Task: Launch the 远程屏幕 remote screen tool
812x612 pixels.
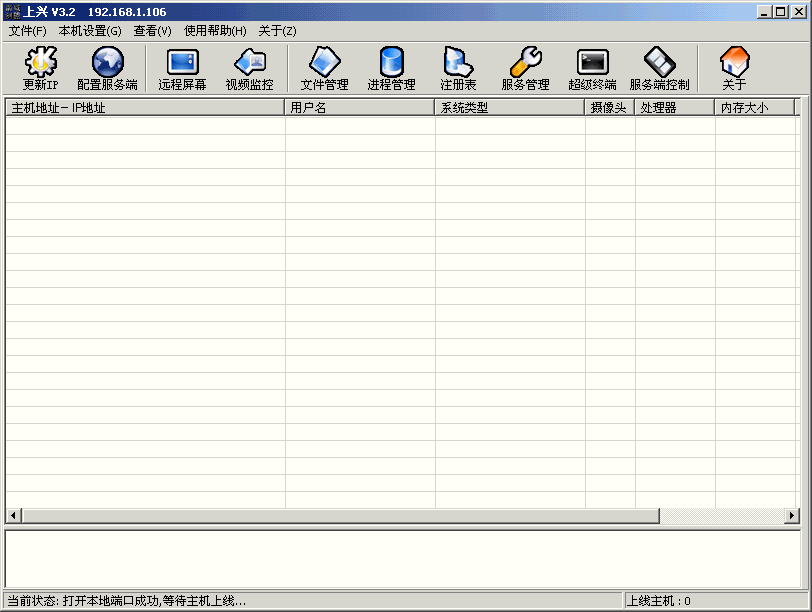Action: point(182,68)
